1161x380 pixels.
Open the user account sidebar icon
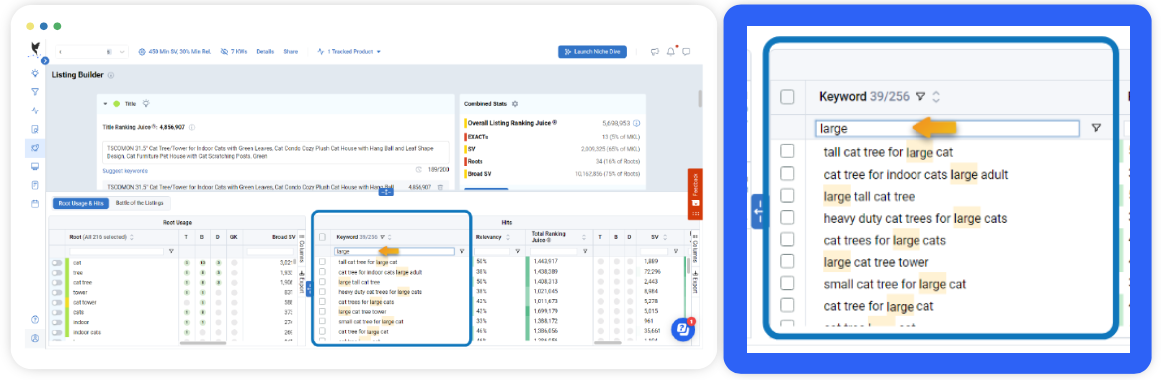coord(35,338)
